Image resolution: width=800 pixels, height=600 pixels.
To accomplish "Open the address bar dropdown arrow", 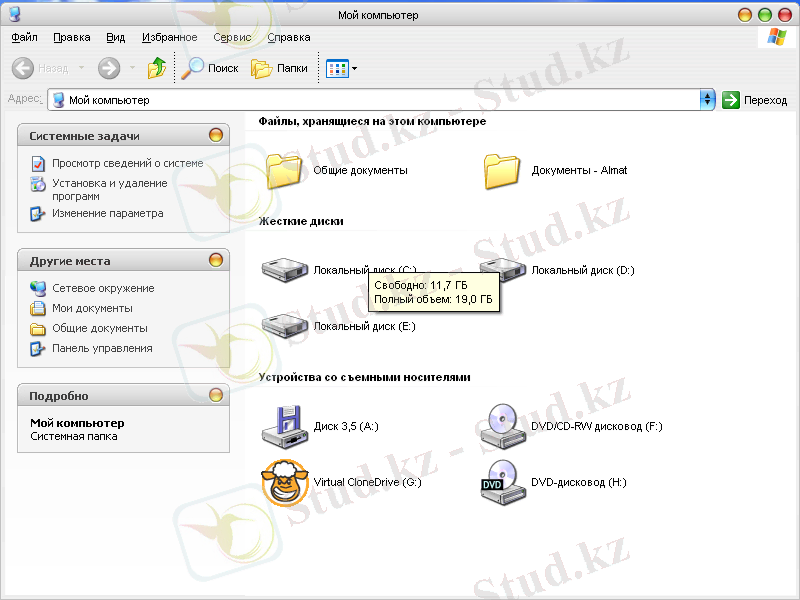I will (x=708, y=100).
